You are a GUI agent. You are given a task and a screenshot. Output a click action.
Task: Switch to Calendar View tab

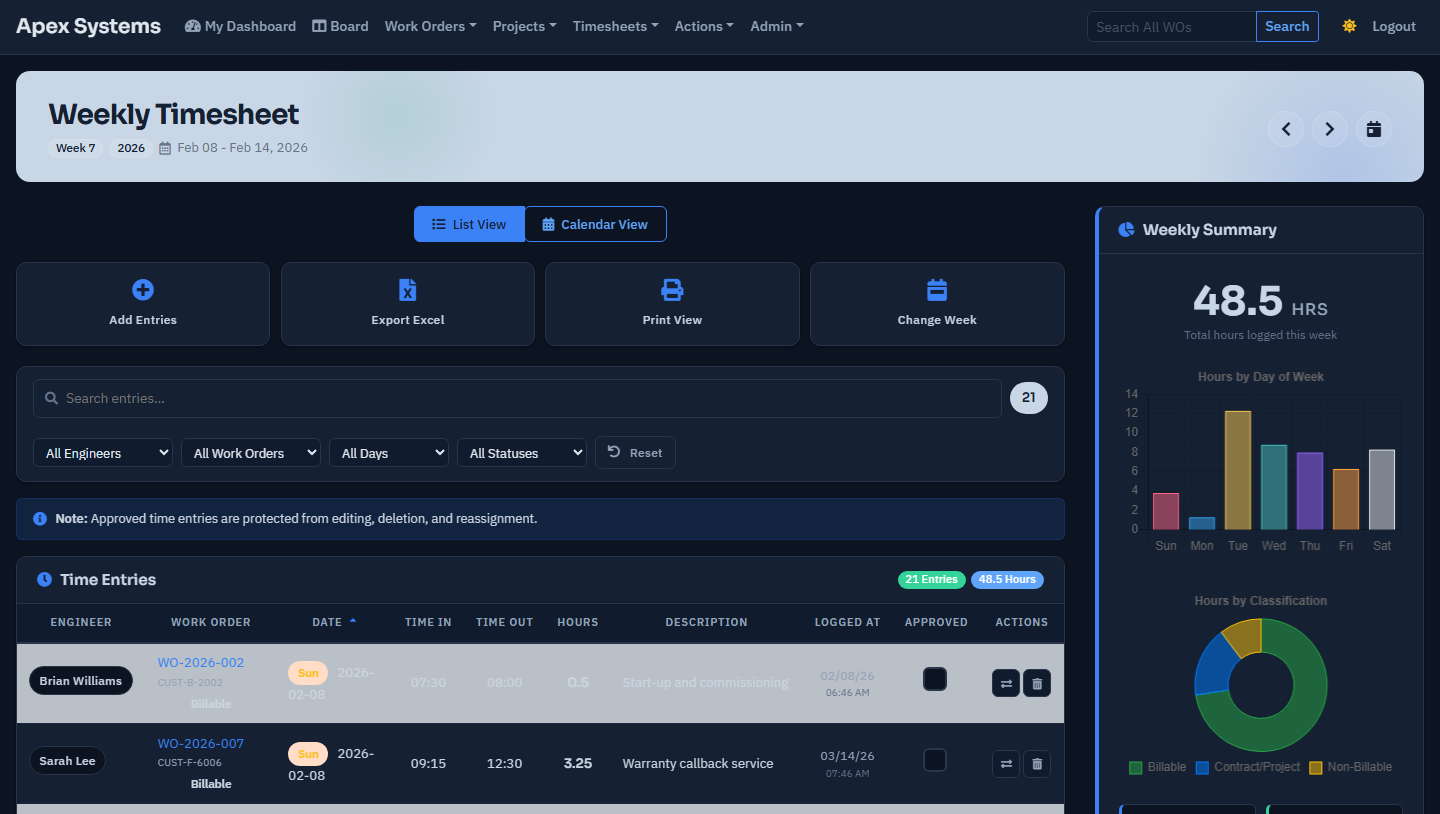click(595, 224)
